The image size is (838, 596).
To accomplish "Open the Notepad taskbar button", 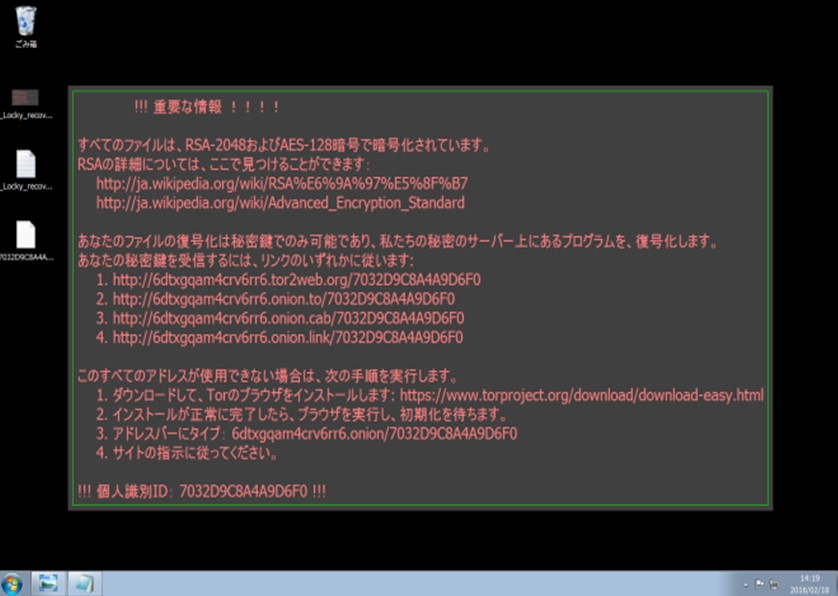I will click(x=84, y=583).
